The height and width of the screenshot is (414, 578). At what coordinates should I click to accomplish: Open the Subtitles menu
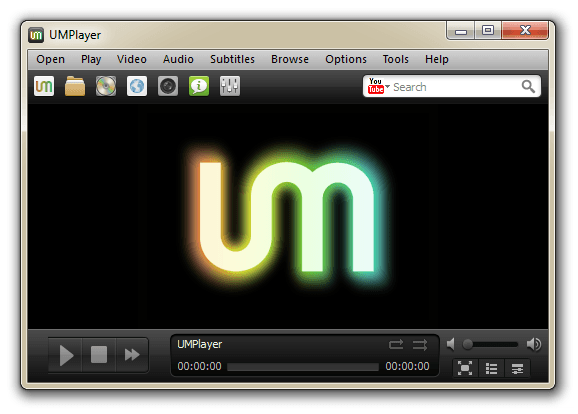232,59
